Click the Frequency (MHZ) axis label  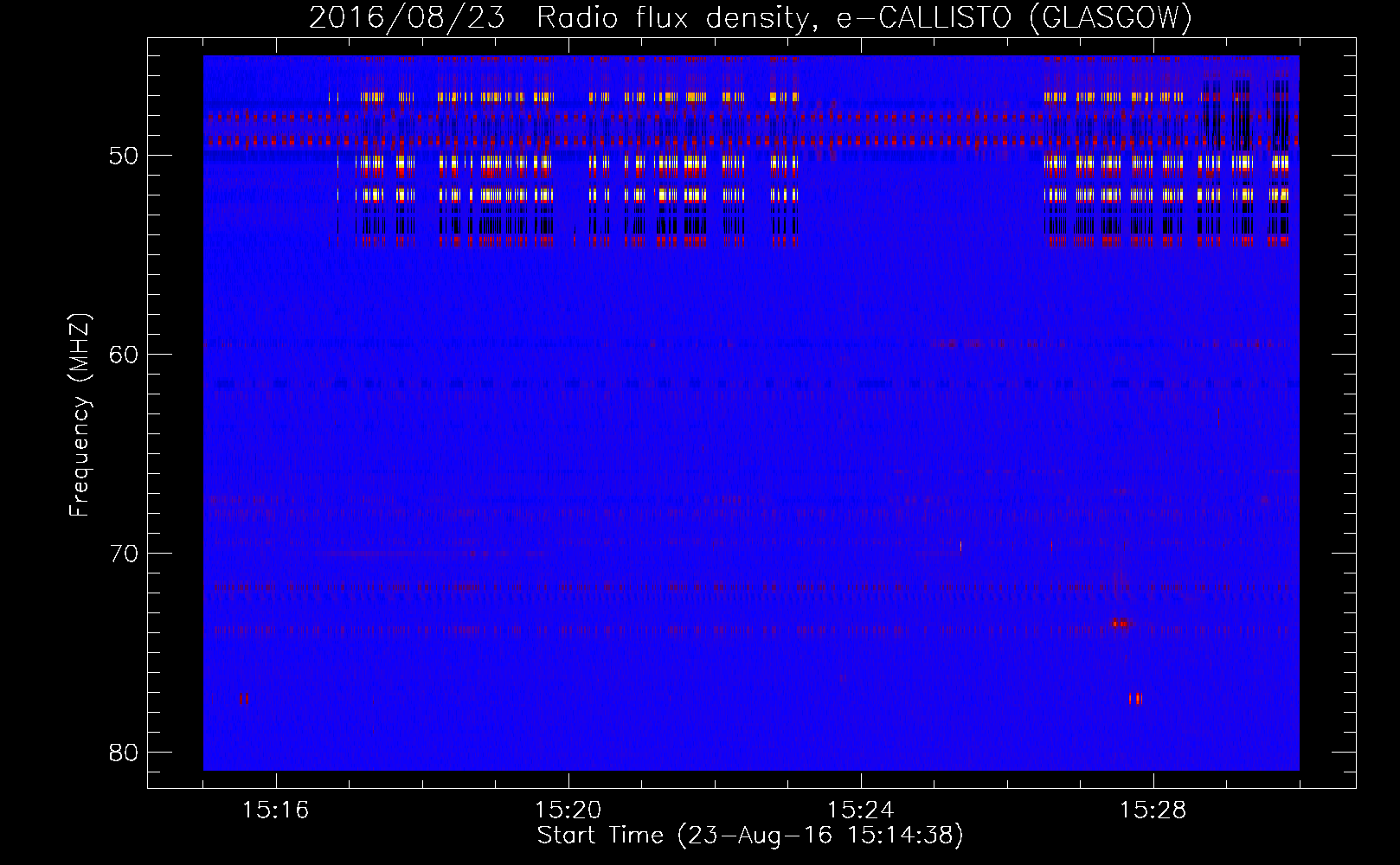79,415
